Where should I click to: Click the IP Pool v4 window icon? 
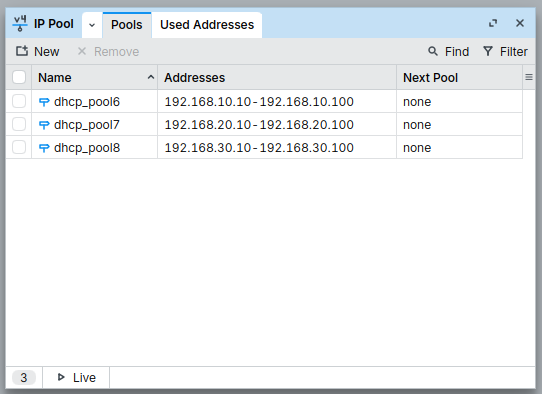click(x=20, y=24)
